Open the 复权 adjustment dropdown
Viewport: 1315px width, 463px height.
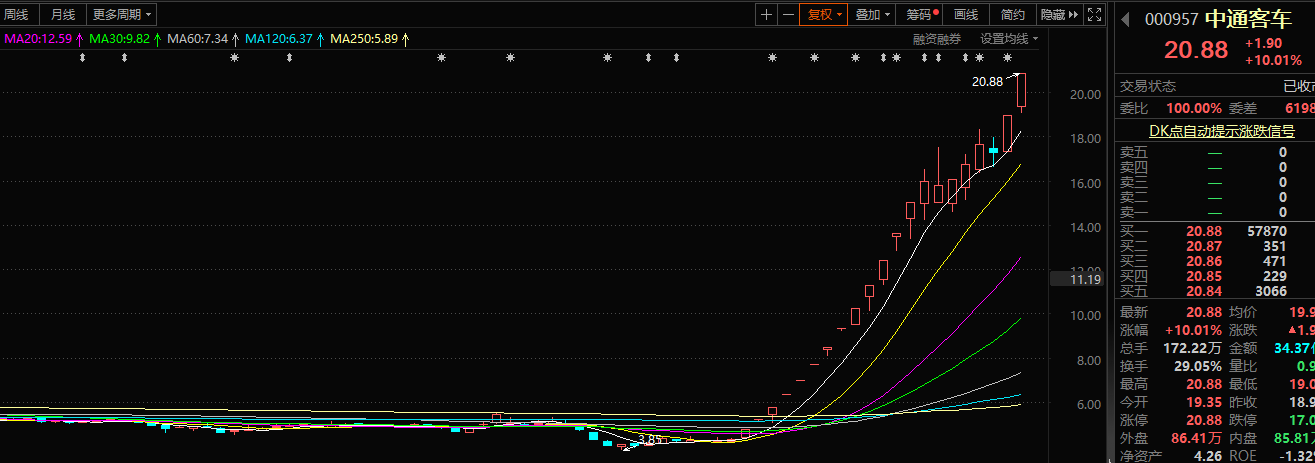coord(824,14)
